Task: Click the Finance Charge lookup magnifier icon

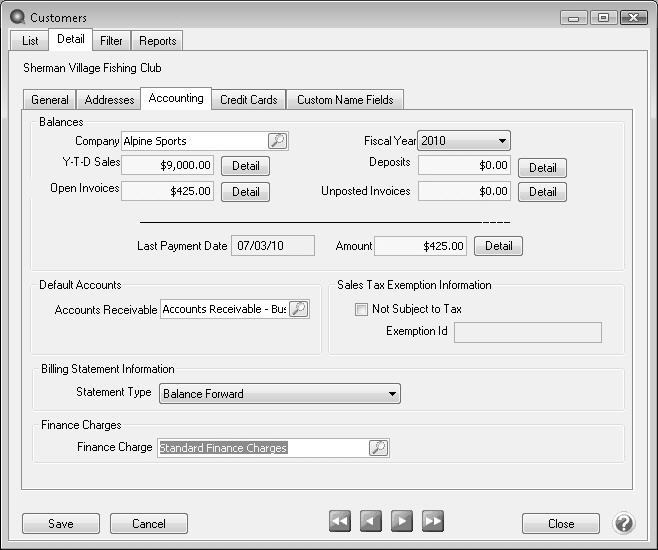Action: tap(378, 448)
